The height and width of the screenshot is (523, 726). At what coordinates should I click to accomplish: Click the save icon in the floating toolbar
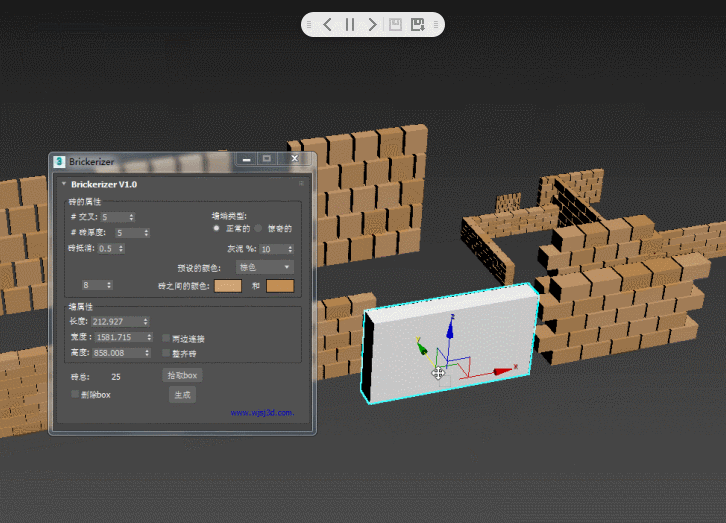pos(396,24)
